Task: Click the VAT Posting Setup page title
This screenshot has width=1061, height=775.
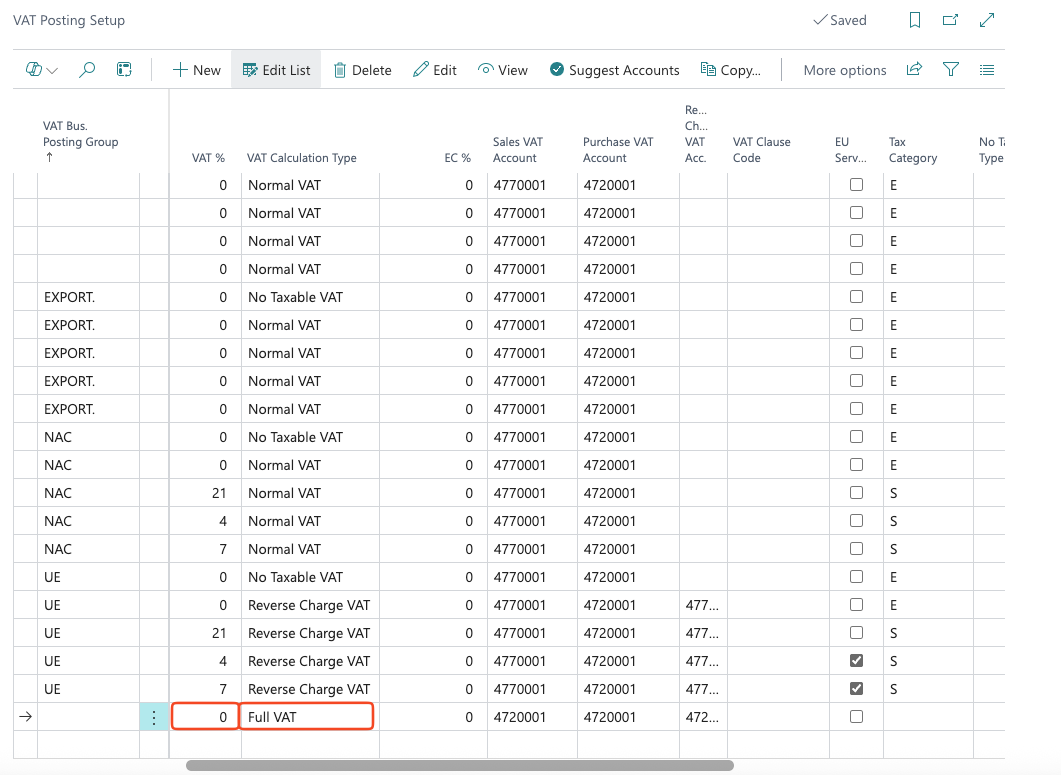Action: click(x=69, y=20)
